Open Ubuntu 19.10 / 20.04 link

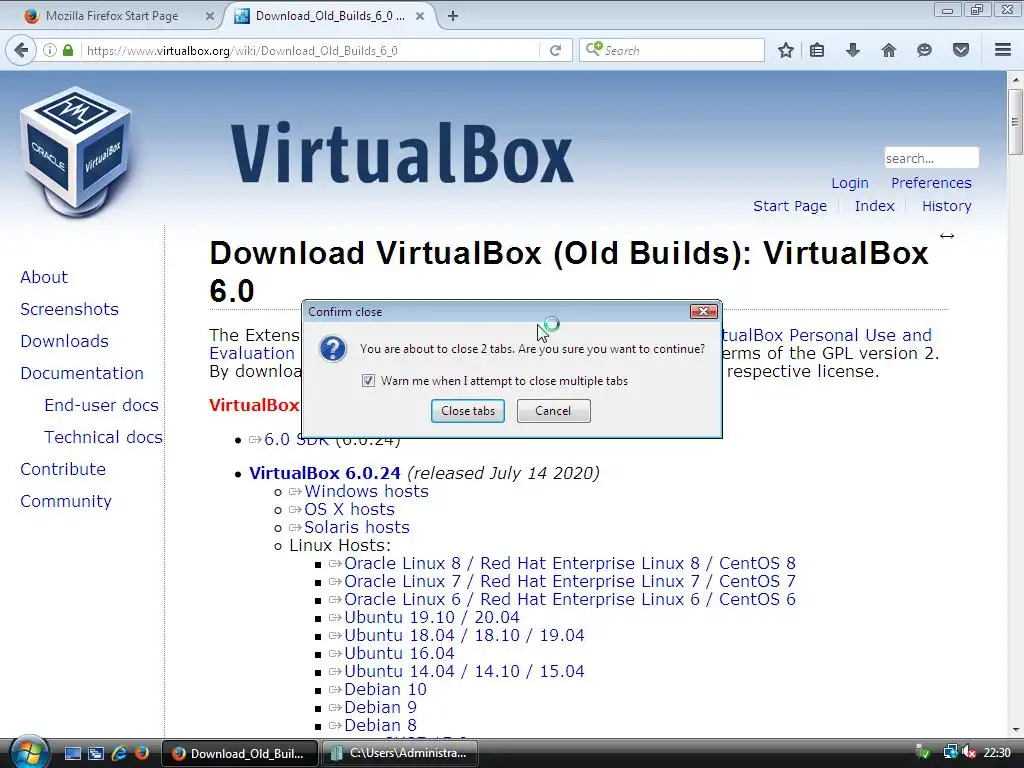[432, 617]
